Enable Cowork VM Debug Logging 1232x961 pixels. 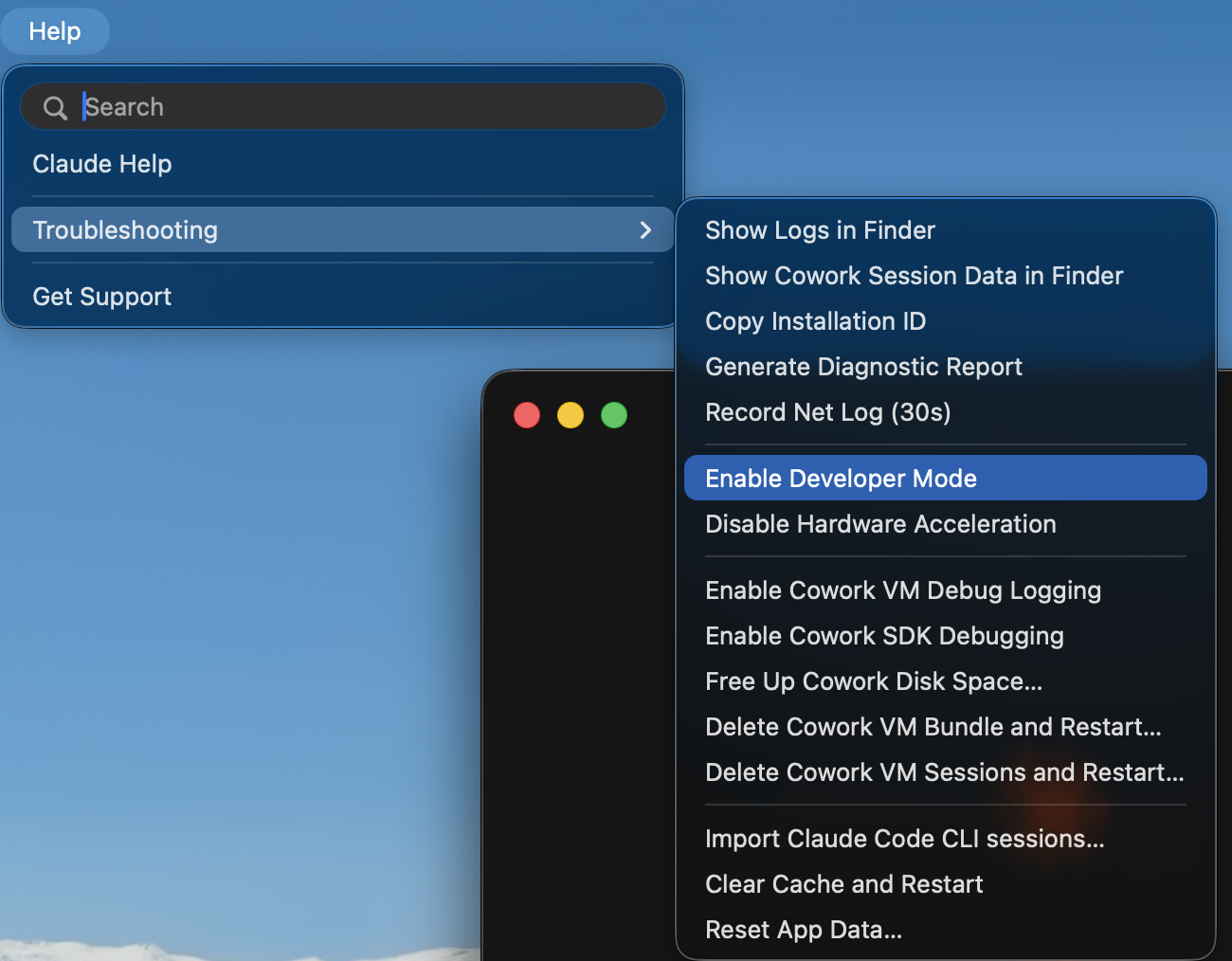click(x=946, y=590)
